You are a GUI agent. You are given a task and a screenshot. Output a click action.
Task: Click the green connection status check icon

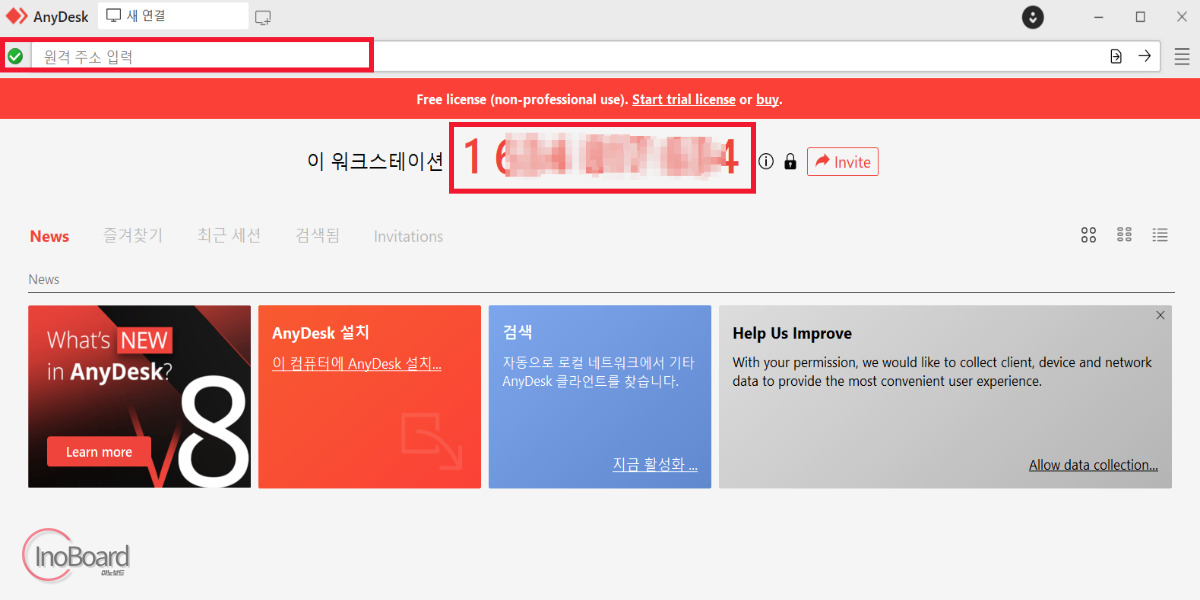point(15,56)
